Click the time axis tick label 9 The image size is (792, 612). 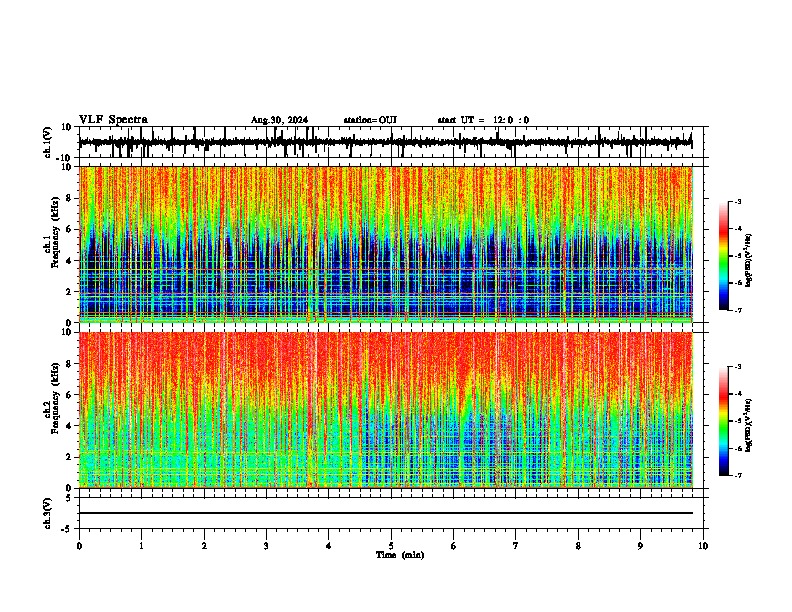[640, 546]
